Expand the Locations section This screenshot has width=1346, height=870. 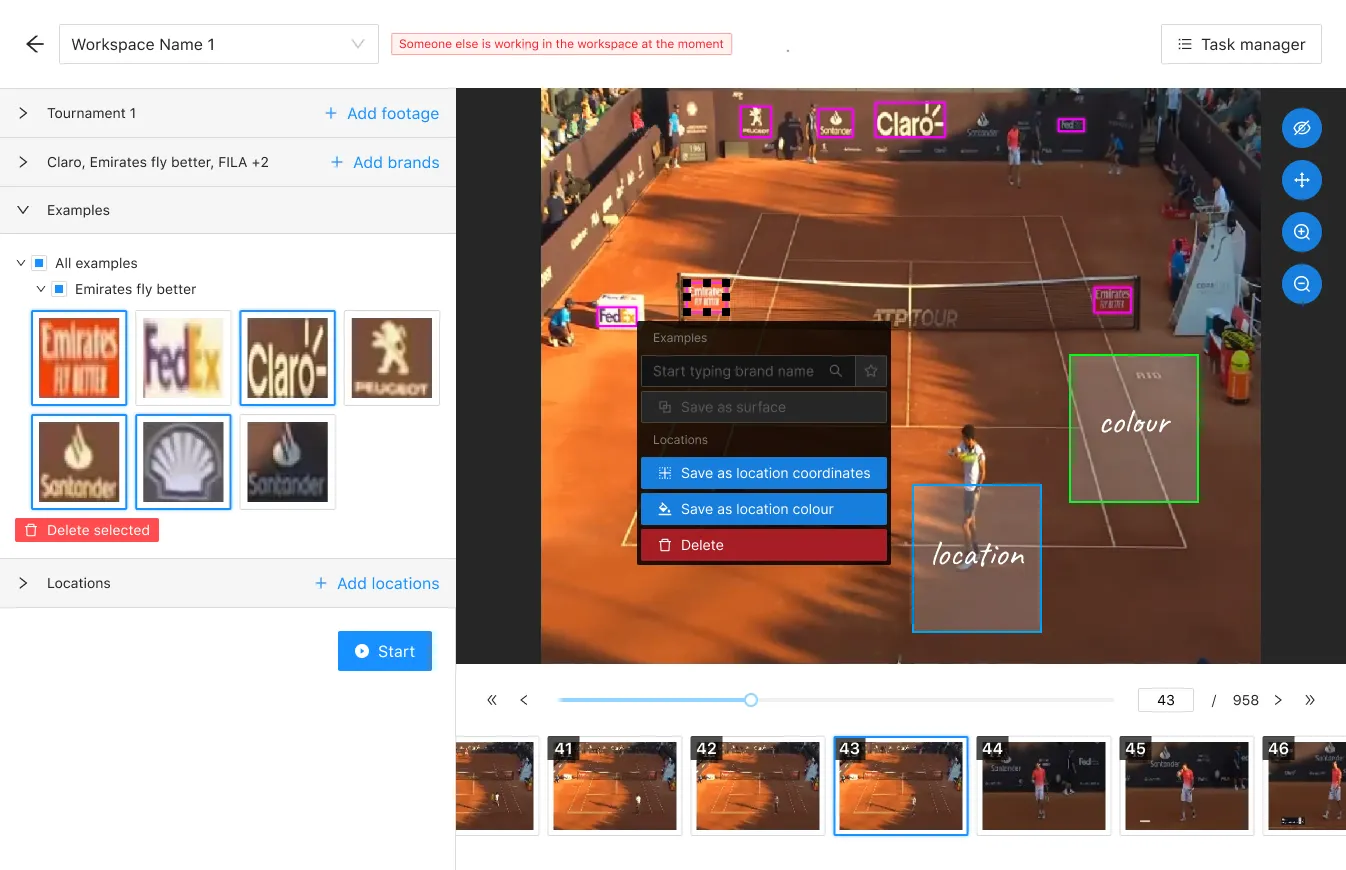coord(23,583)
